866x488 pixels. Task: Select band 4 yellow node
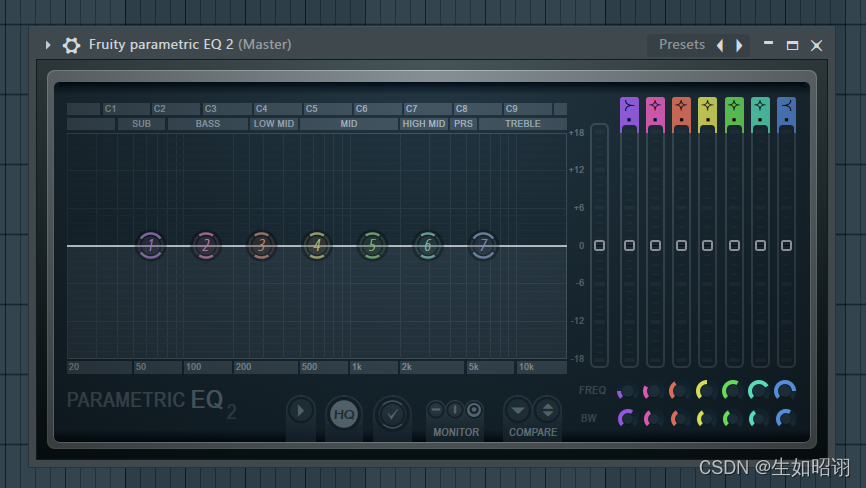[317, 245]
